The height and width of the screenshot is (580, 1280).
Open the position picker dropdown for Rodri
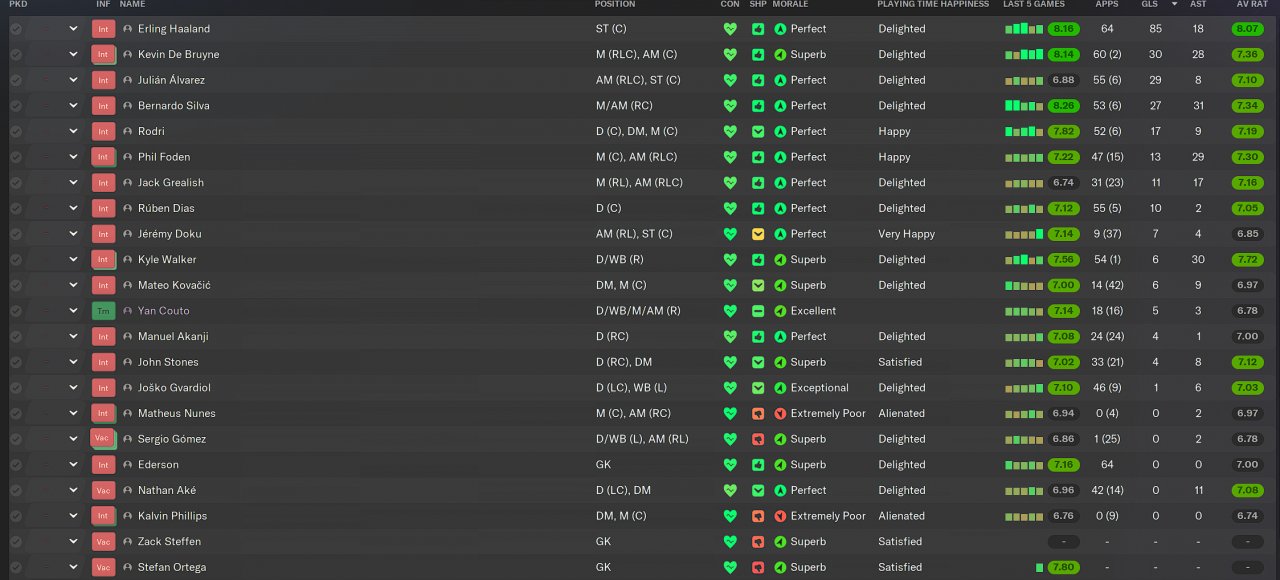coord(73,131)
